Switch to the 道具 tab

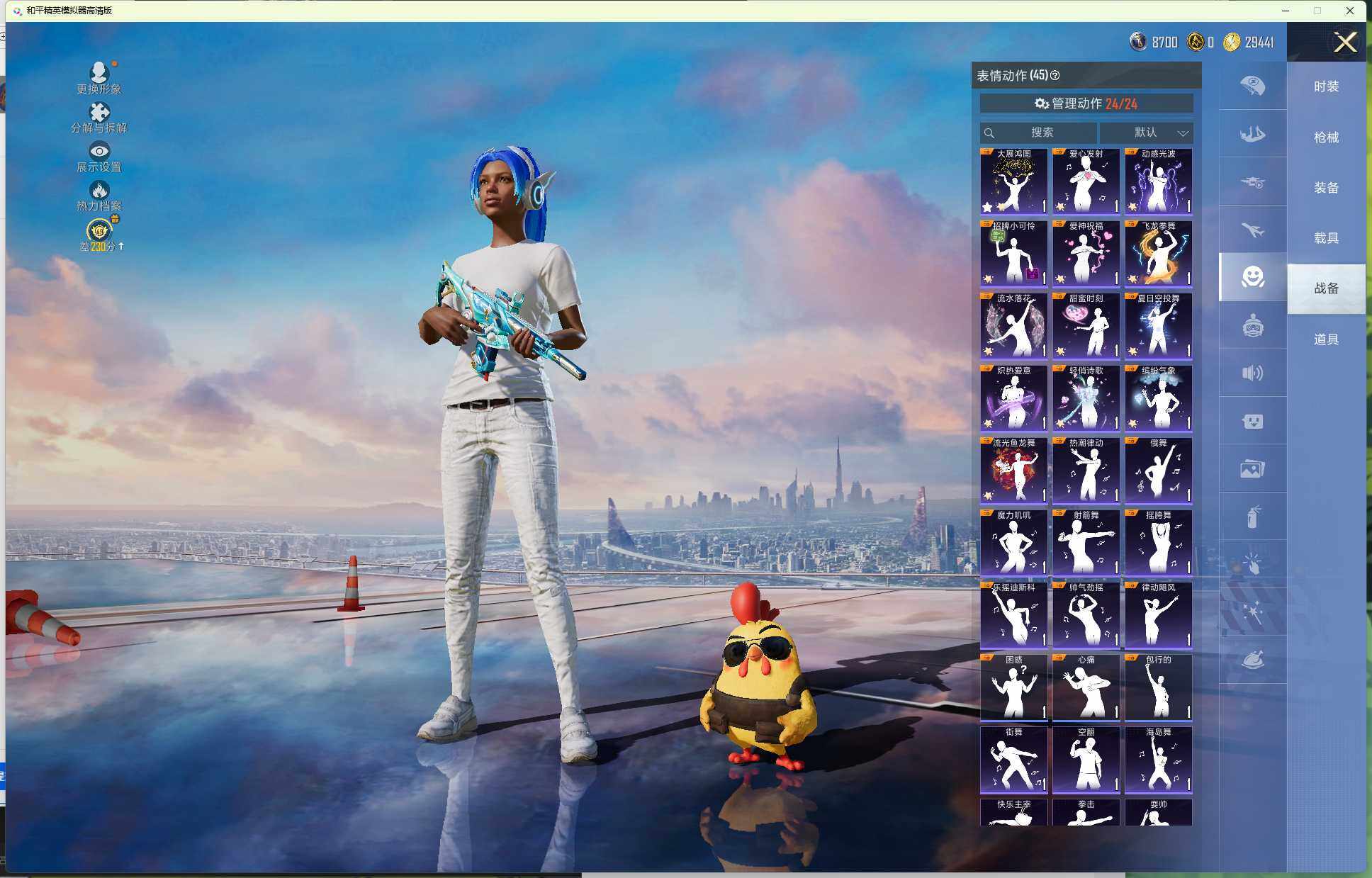tap(1326, 339)
